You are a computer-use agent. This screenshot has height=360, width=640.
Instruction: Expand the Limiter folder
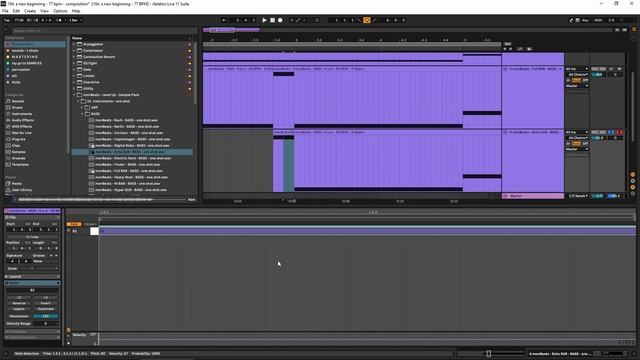[74, 76]
